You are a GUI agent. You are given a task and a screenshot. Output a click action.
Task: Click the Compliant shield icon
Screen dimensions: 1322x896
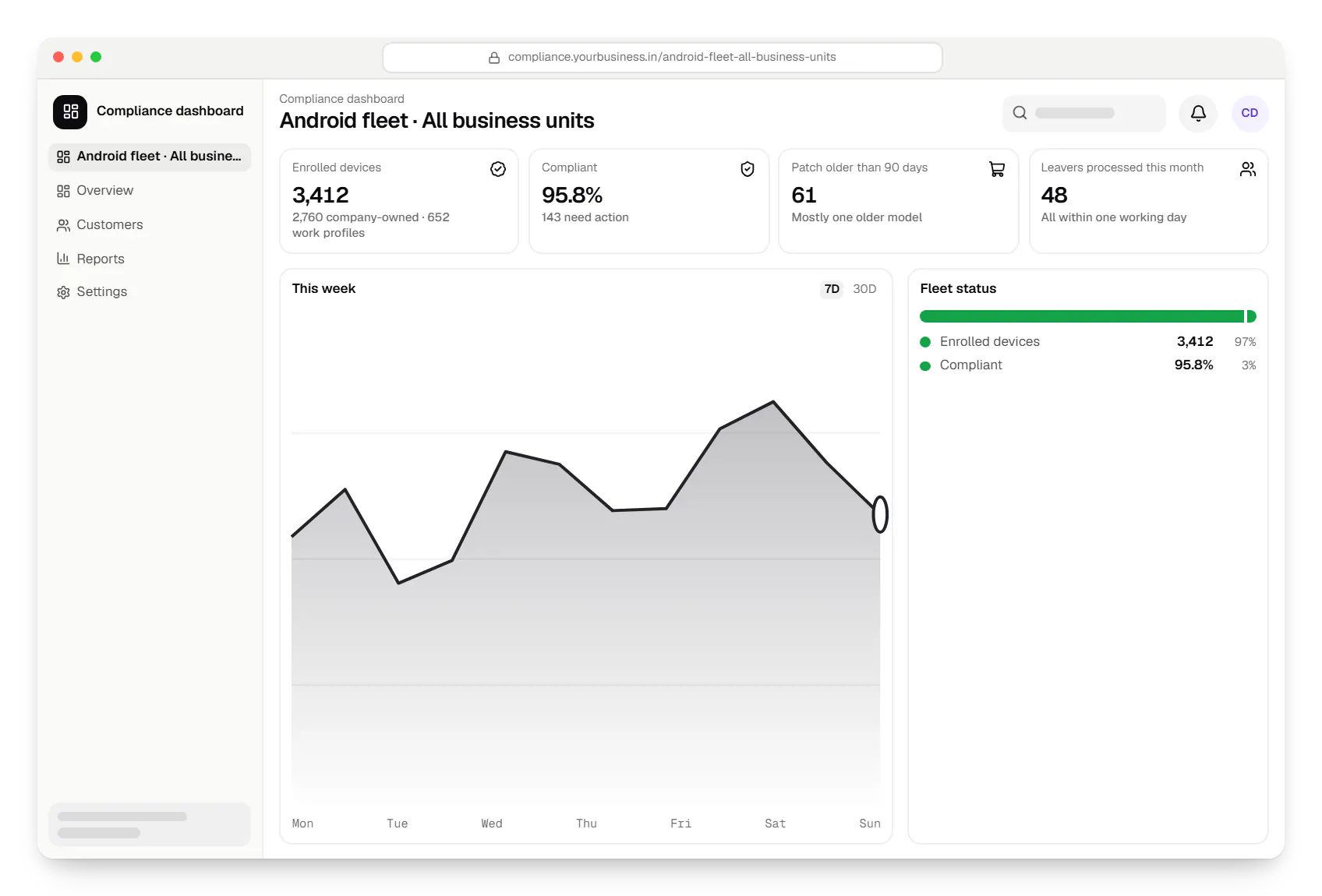pyautogui.click(x=748, y=169)
